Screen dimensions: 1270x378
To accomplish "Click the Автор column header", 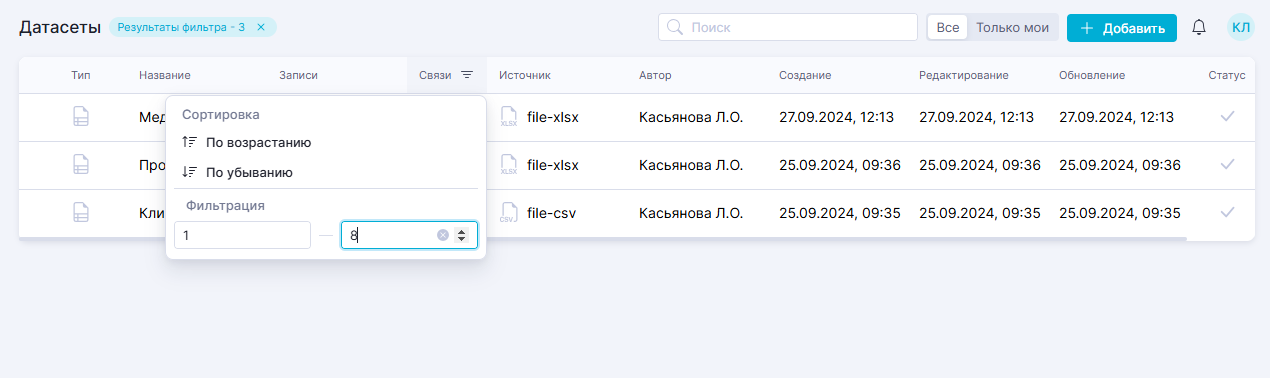I will pos(655,75).
